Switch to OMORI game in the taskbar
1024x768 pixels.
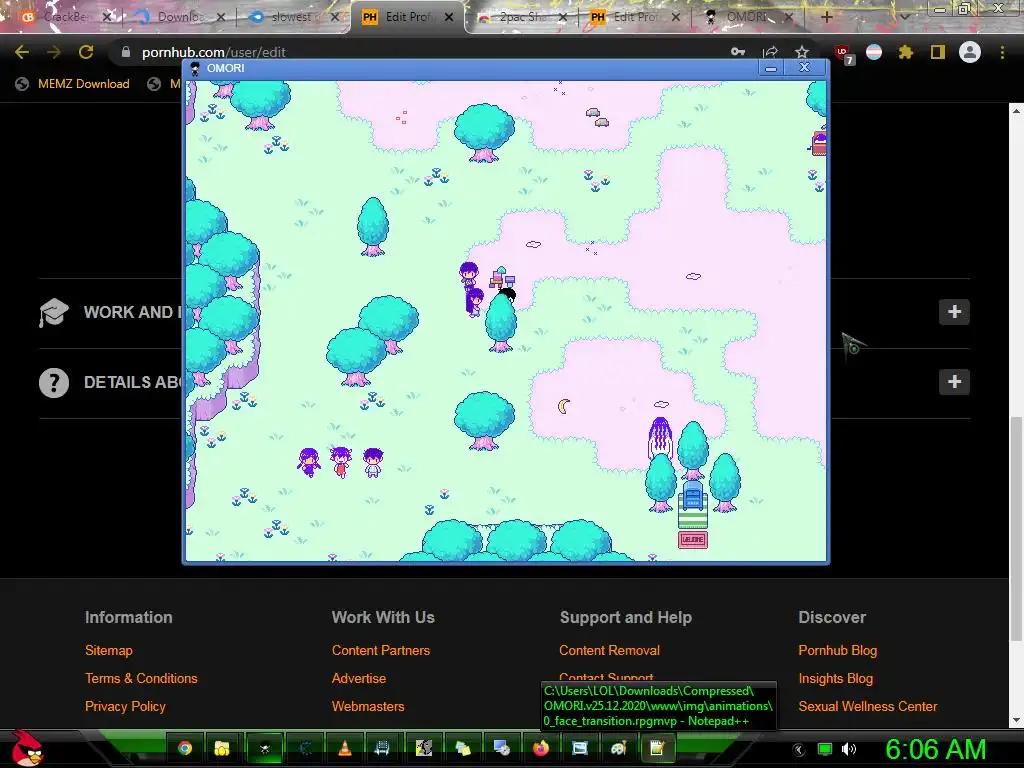[x=264, y=748]
